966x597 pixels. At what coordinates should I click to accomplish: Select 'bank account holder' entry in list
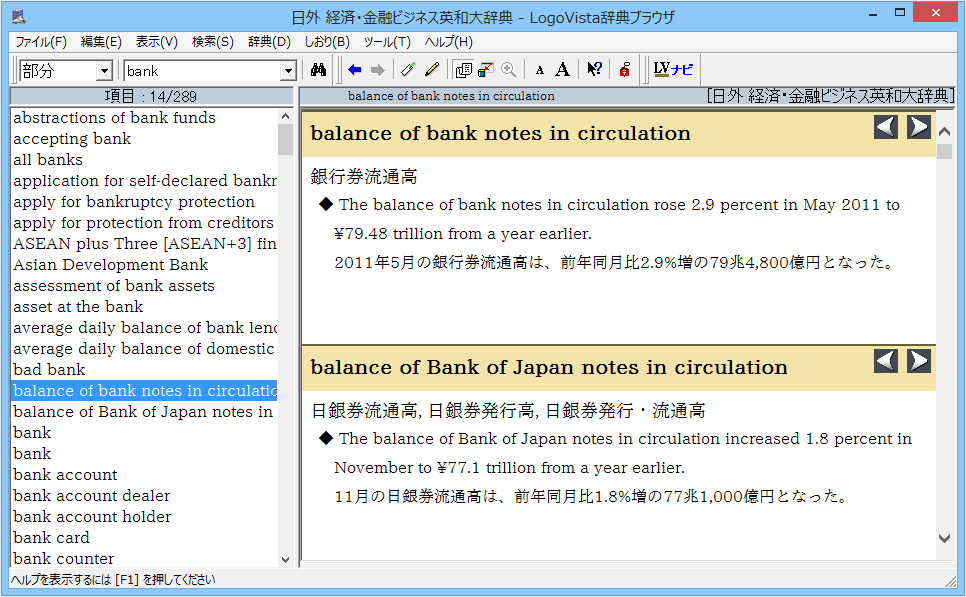coord(92,517)
